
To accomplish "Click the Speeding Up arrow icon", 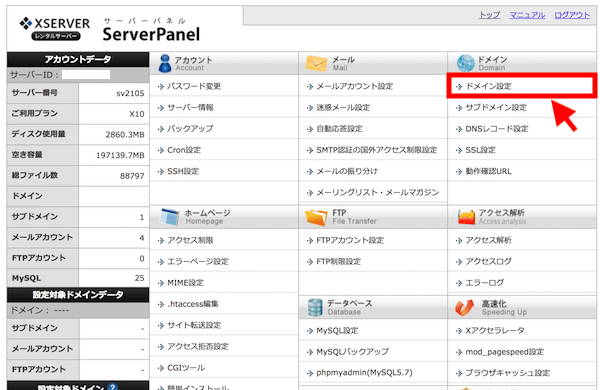I will point(465,307).
